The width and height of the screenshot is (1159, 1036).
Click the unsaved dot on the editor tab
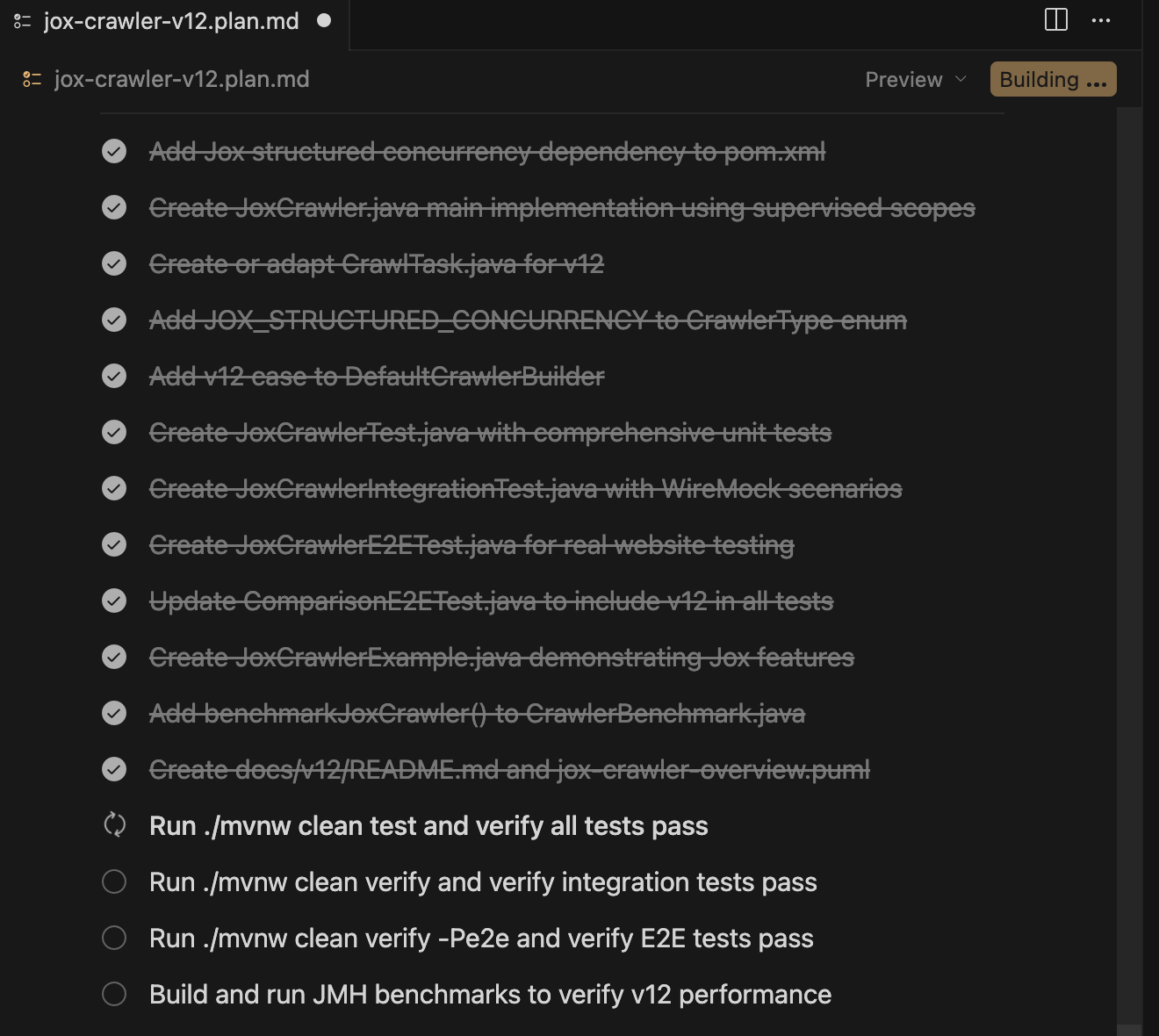pos(324,20)
